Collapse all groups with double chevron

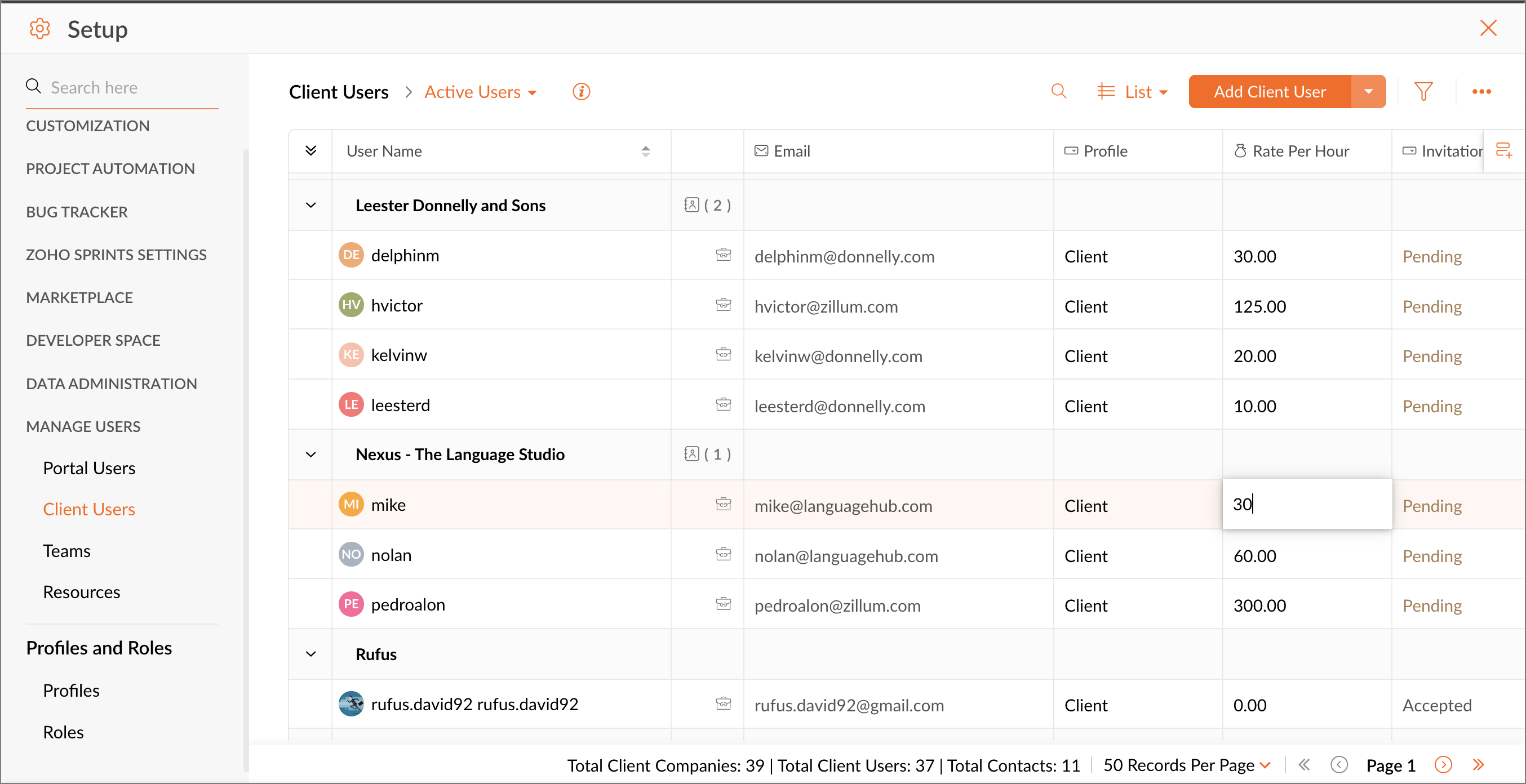coord(310,150)
